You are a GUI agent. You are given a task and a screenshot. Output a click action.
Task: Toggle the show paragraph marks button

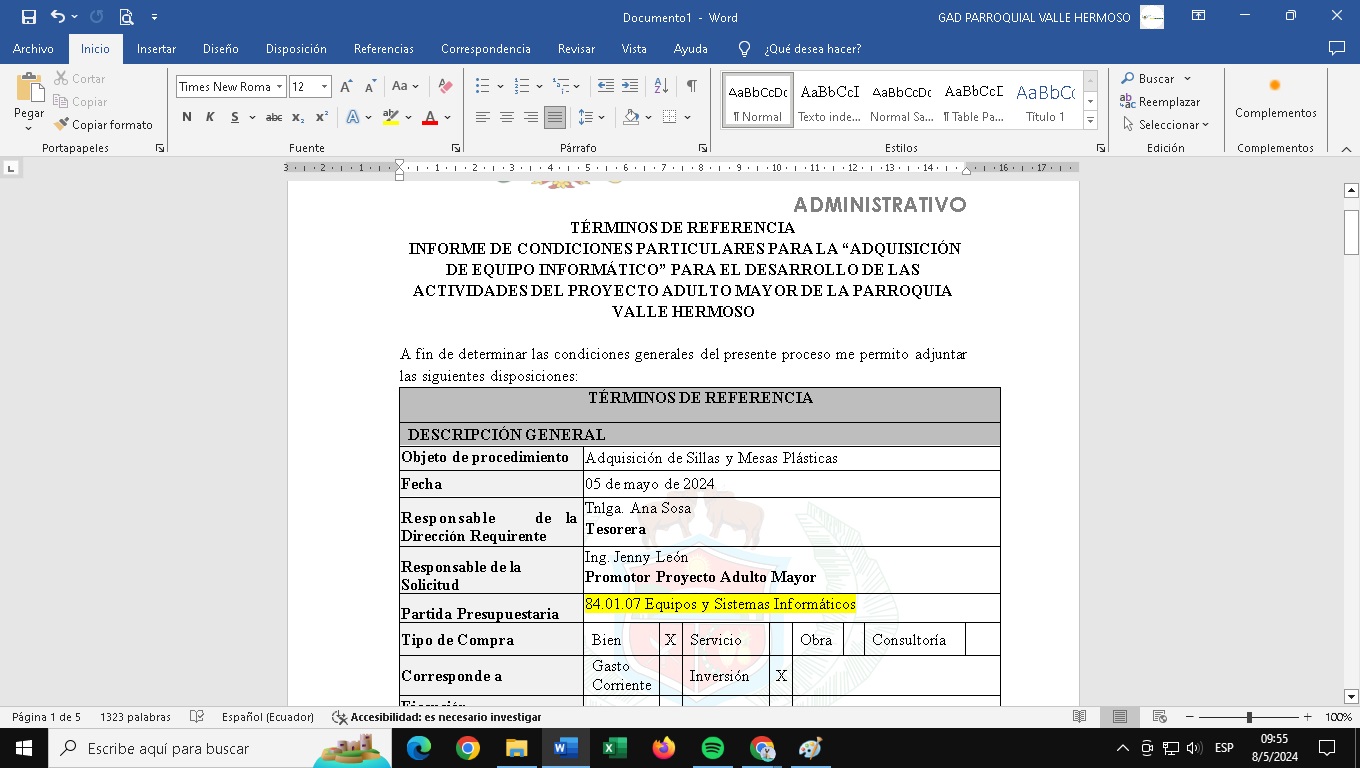tap(691, 87)
